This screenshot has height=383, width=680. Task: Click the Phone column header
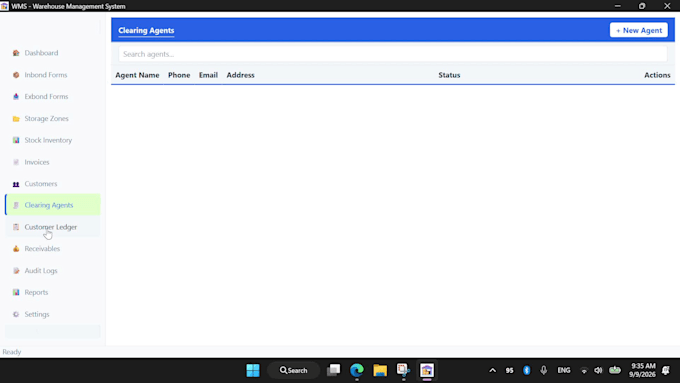click(179, 75)
